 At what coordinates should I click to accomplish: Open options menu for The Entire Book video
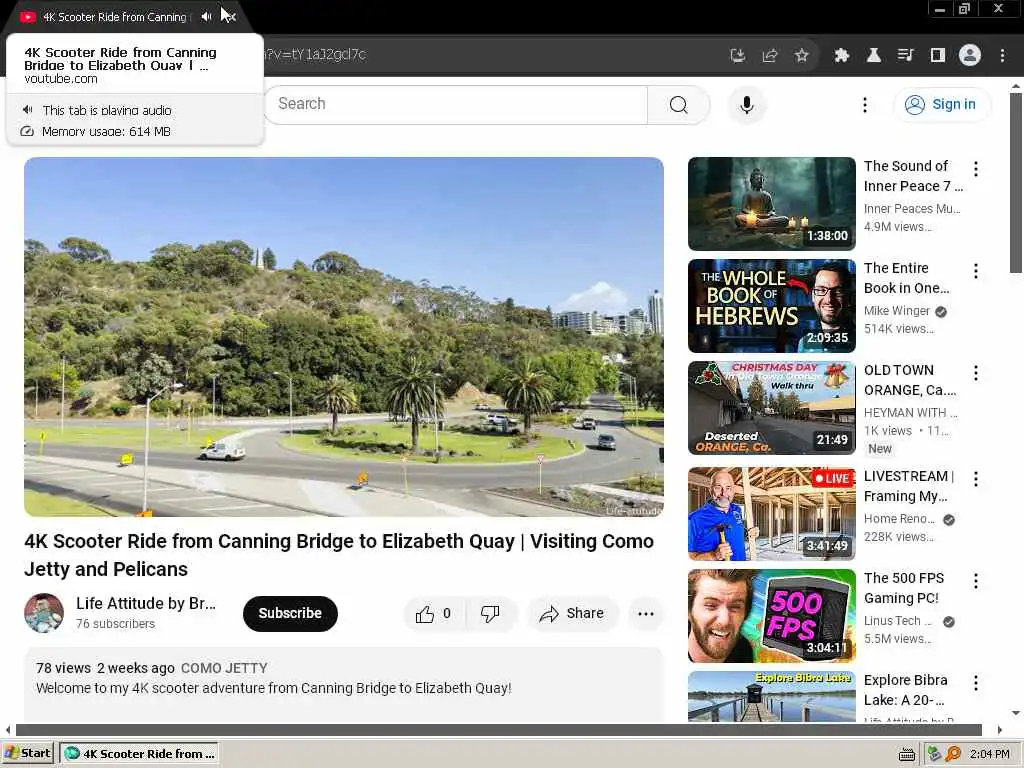[976, 271]
